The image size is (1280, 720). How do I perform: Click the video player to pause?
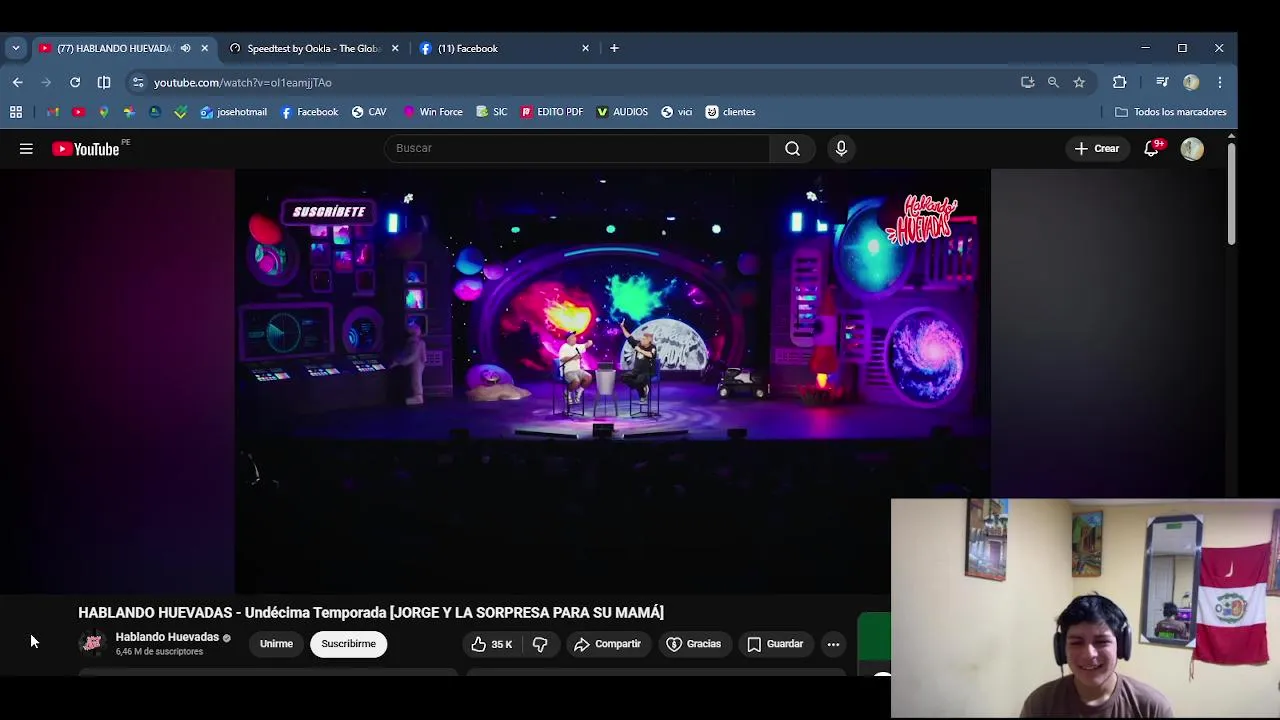(x=612, y=382)
